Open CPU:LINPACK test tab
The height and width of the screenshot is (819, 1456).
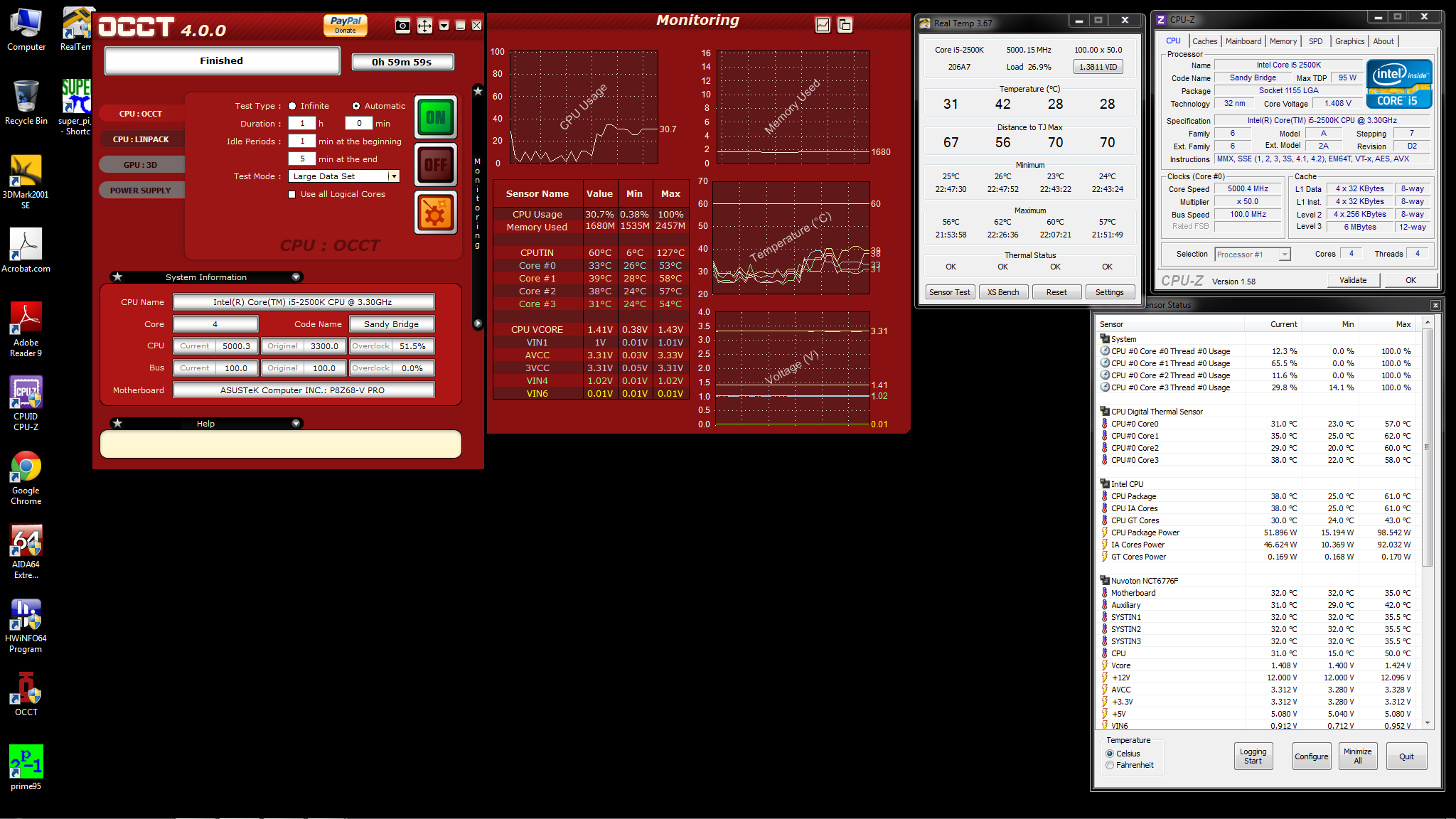141,139
